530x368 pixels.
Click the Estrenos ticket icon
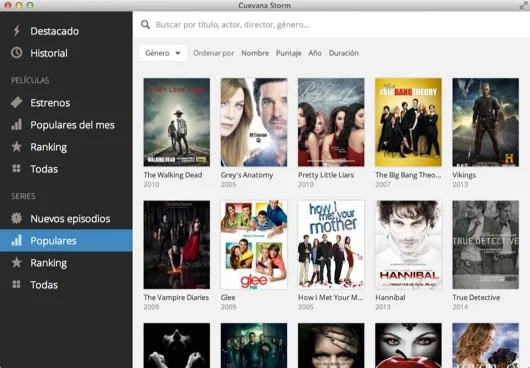click(16, 102)
